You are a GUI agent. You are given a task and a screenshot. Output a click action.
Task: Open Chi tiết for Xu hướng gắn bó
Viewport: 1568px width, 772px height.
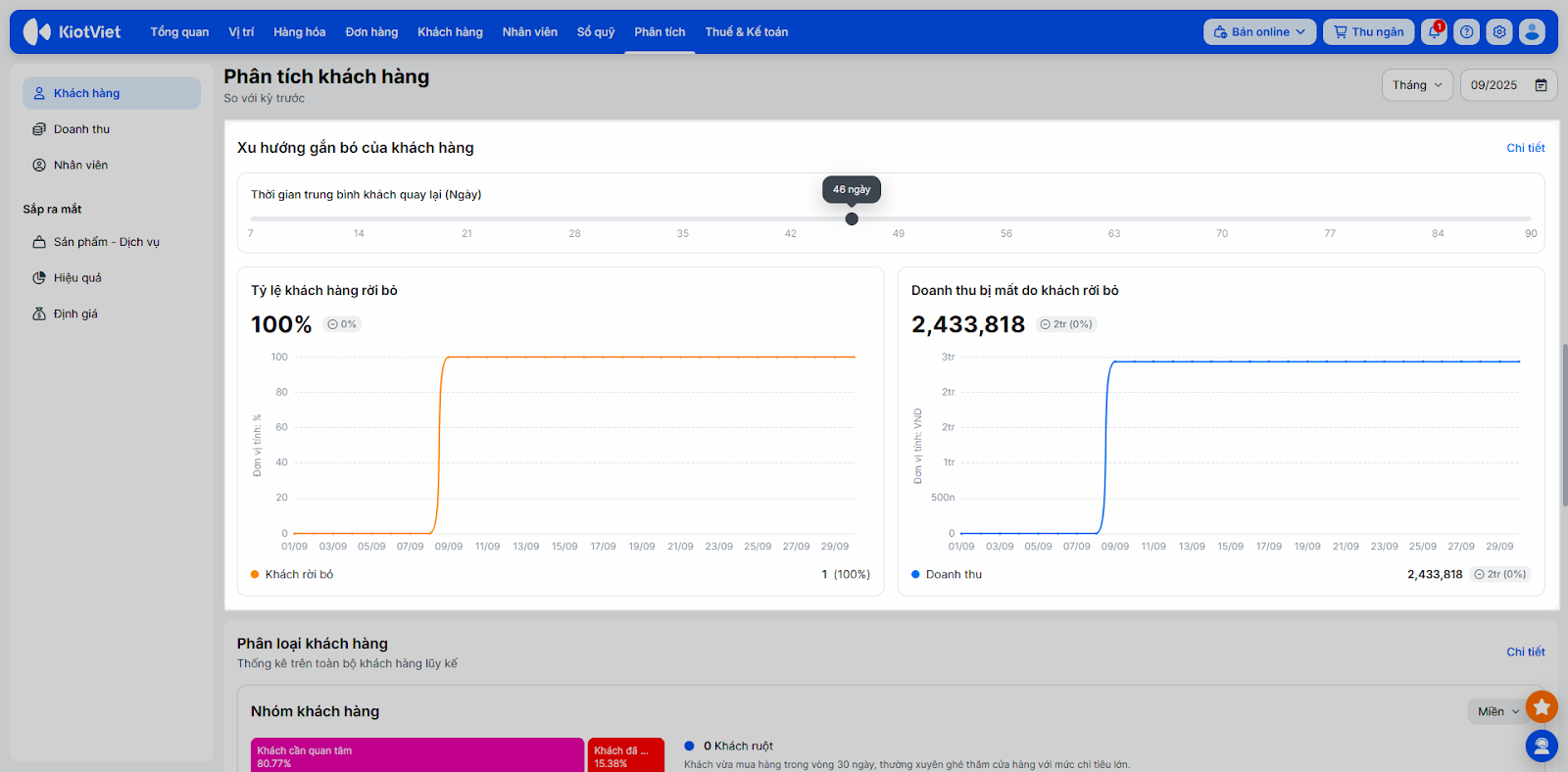[1525, 148]
